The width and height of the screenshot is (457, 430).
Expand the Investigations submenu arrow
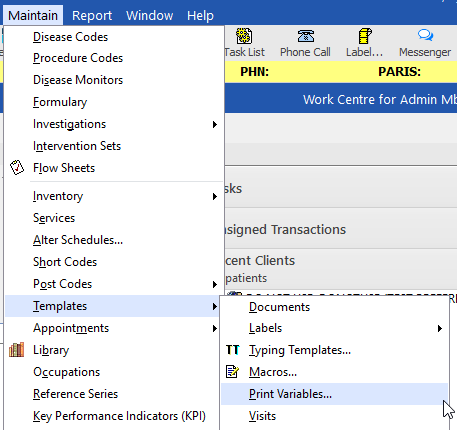215,124
